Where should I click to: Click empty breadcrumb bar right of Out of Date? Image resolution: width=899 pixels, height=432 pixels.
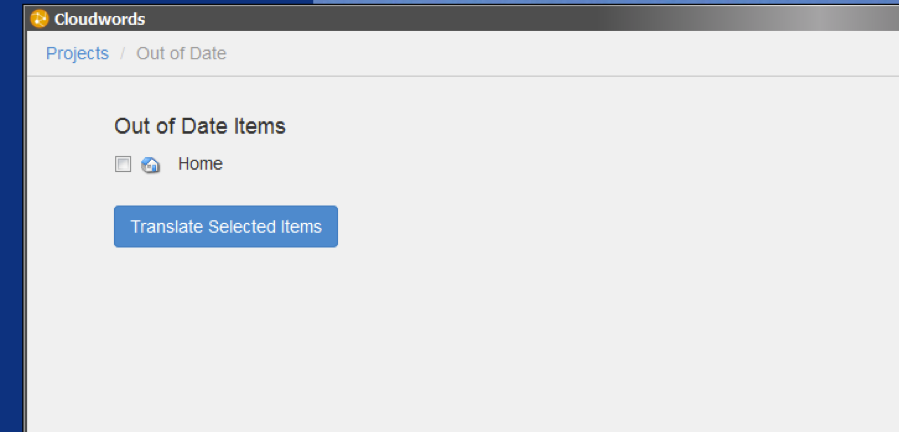[x=550, y=54]
